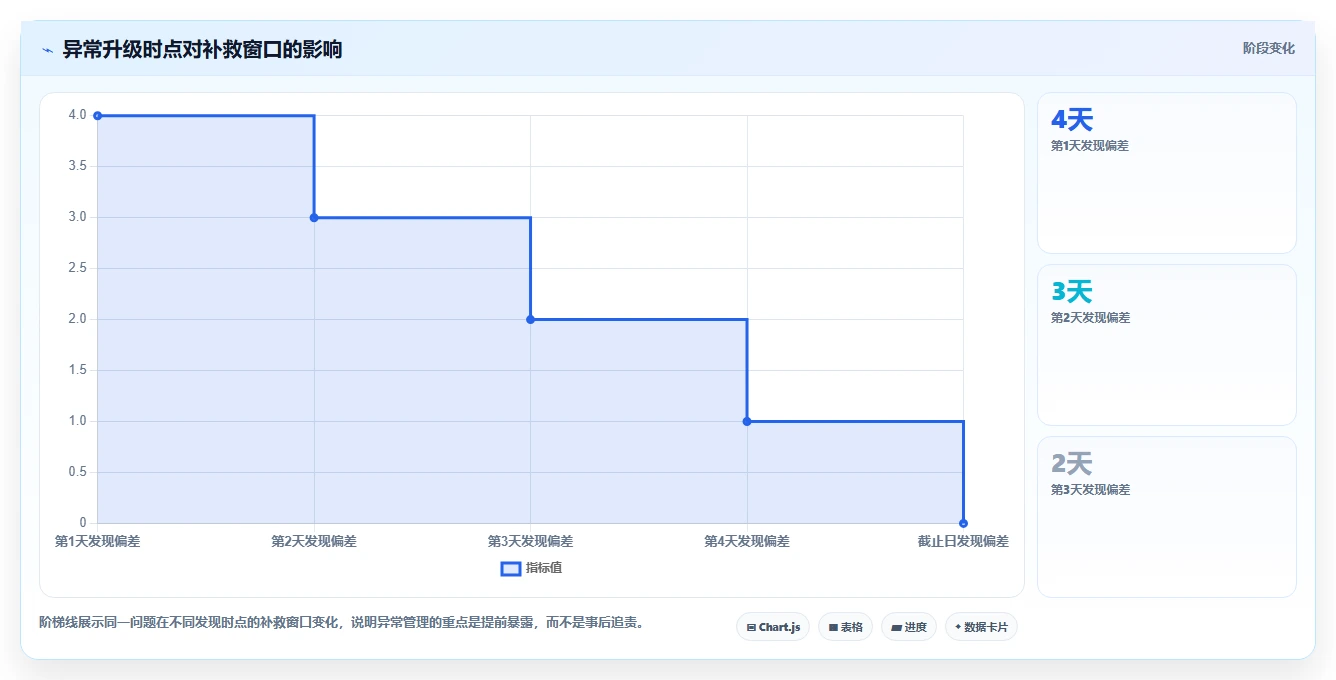Image resolution: width=1336 pixels, height=680 pixels.
Task: Click x-axis label 第1天发现偏差
Action: tap(97, 541)
